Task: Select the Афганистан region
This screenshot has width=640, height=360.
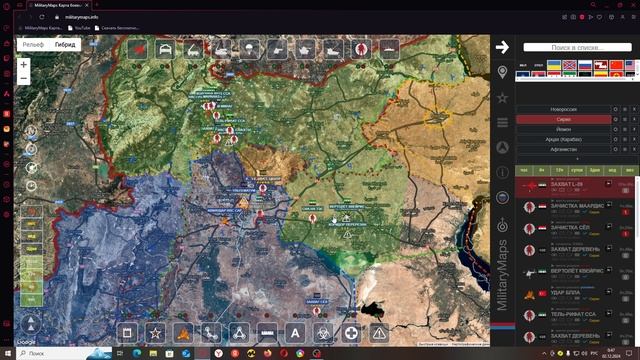Action: 563,149
